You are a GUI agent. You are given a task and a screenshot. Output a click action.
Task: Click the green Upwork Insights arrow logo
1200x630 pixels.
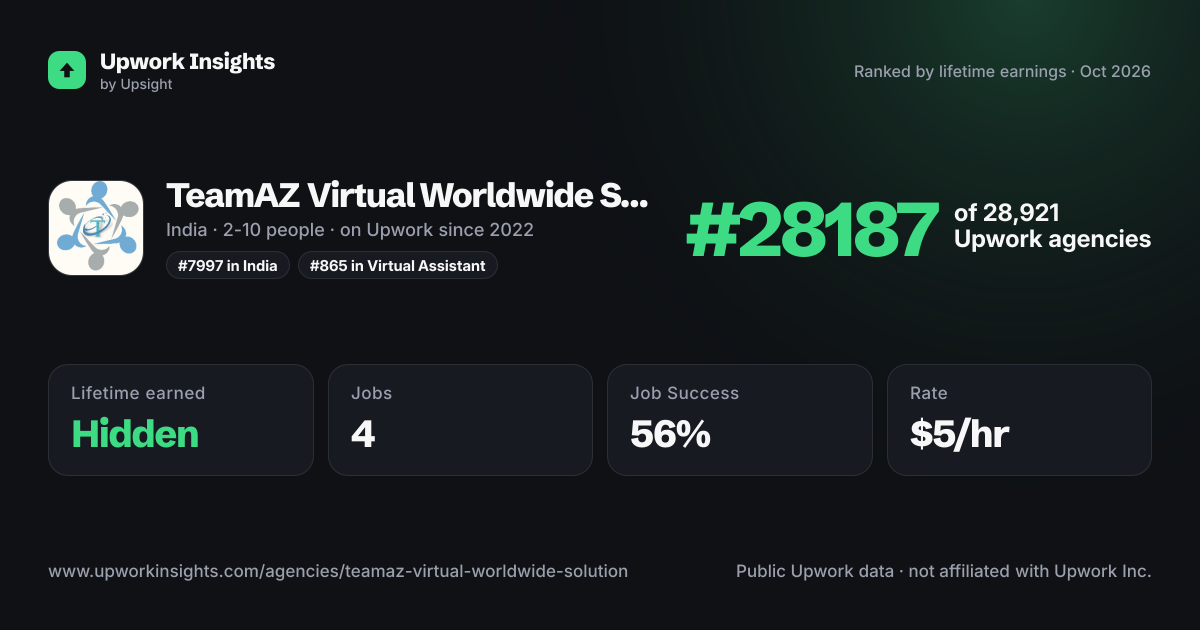point(67,70)
